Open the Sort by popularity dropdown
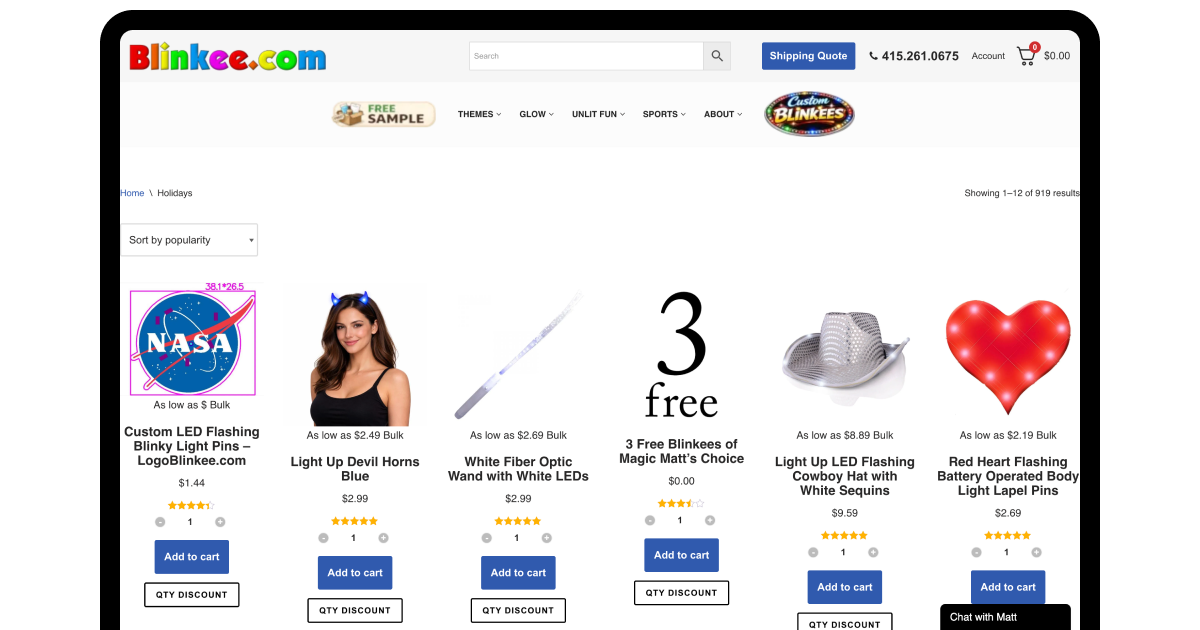Viewport: 1200px width, 630px height. click(x=189, y=240)
